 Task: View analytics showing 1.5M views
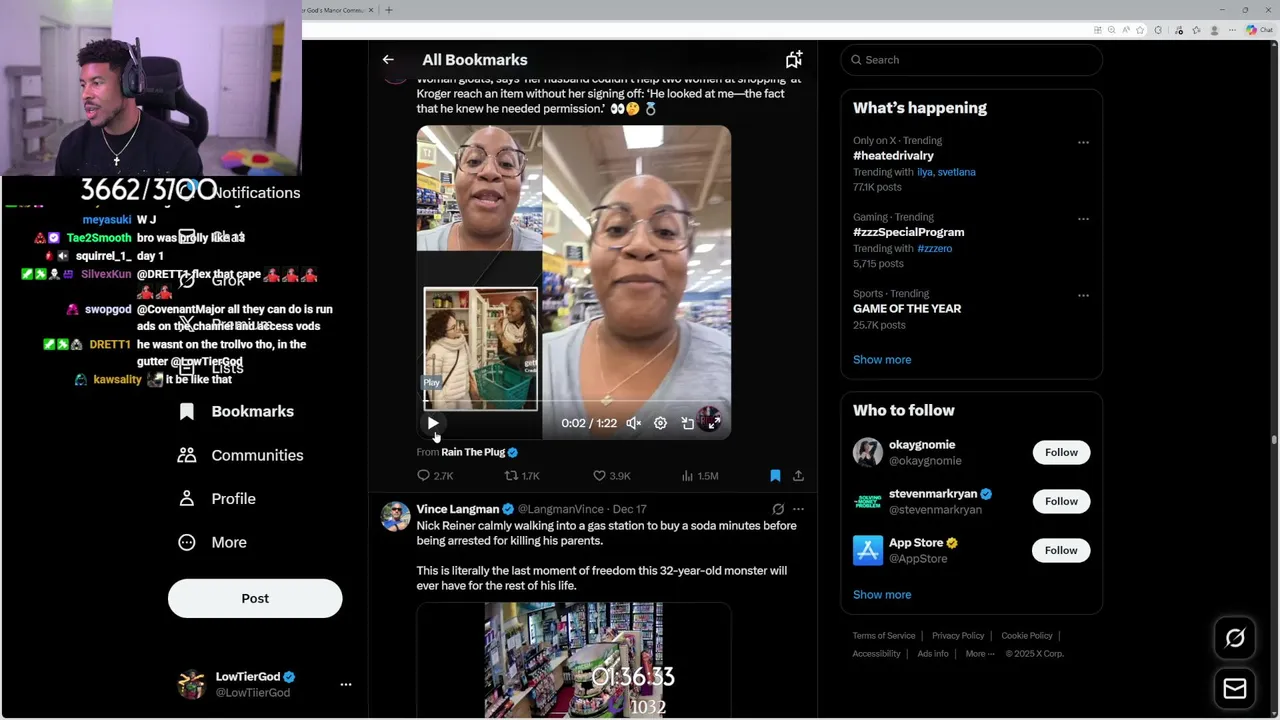coord(700,476)
